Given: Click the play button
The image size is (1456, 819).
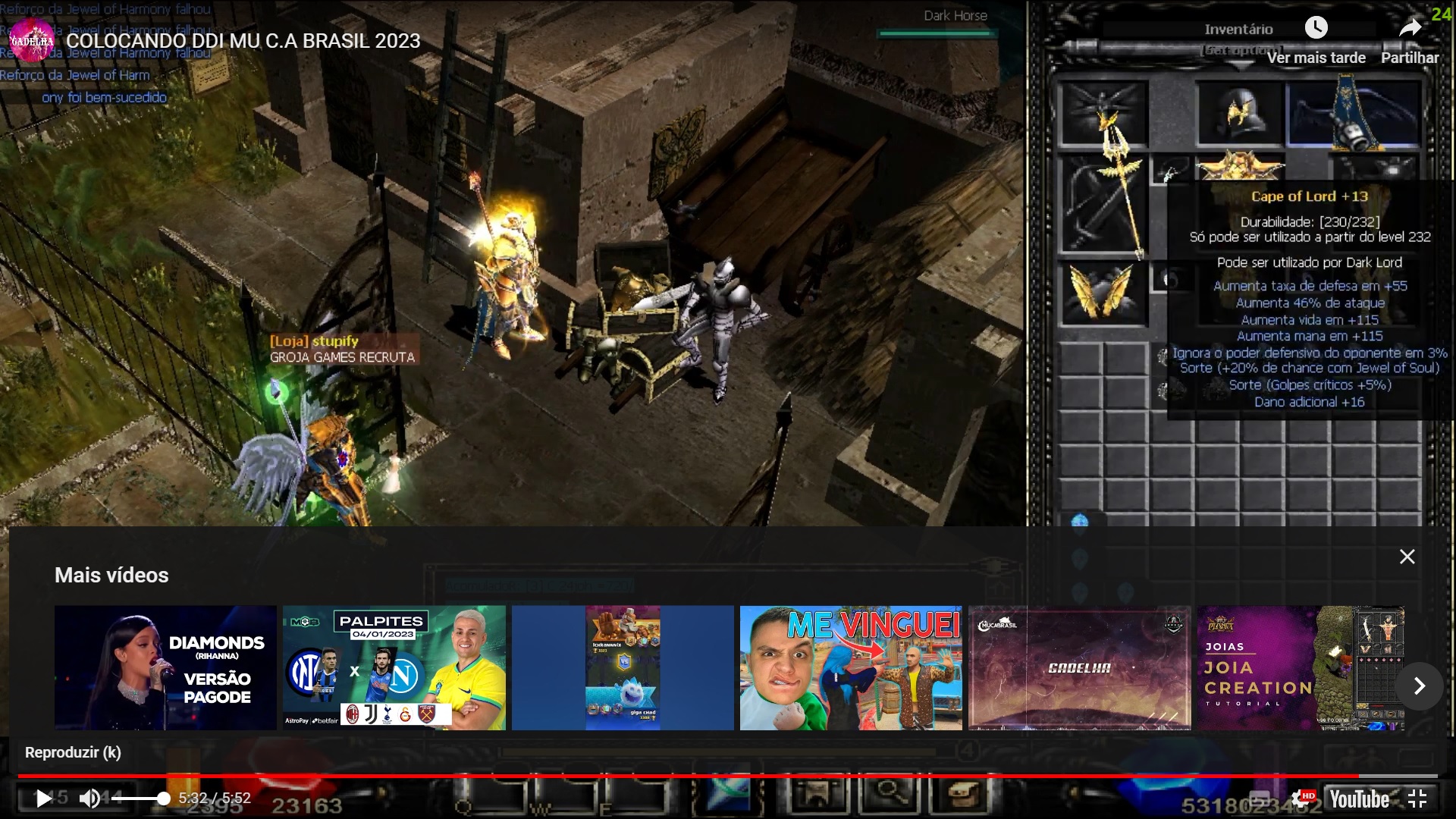Looking at the screenshot, I should point(43,799).
